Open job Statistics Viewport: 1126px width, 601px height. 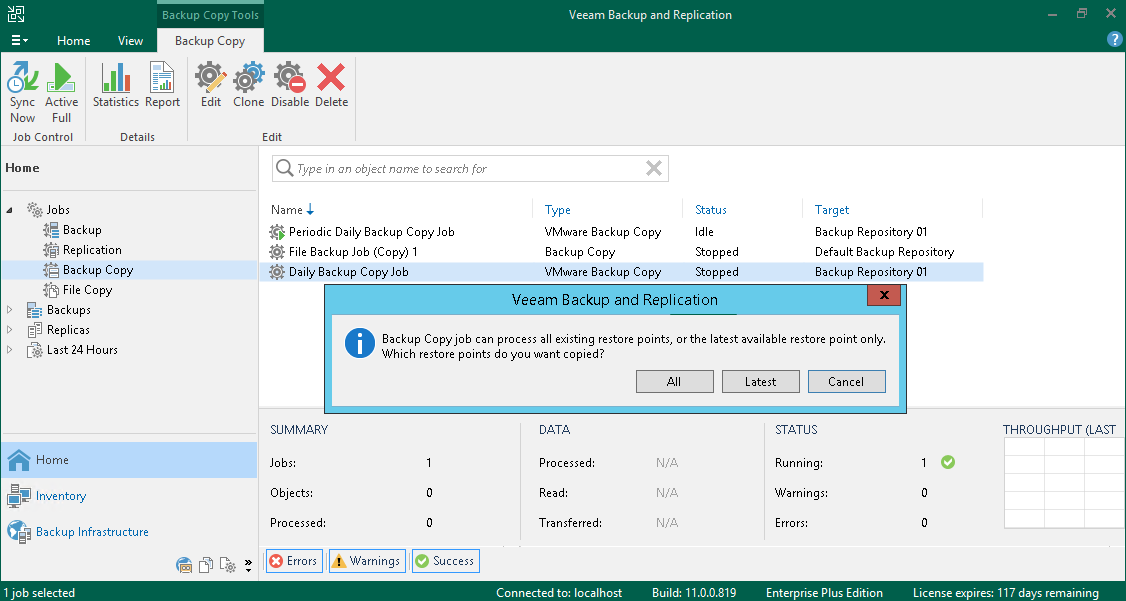click(x=115, y=85)
